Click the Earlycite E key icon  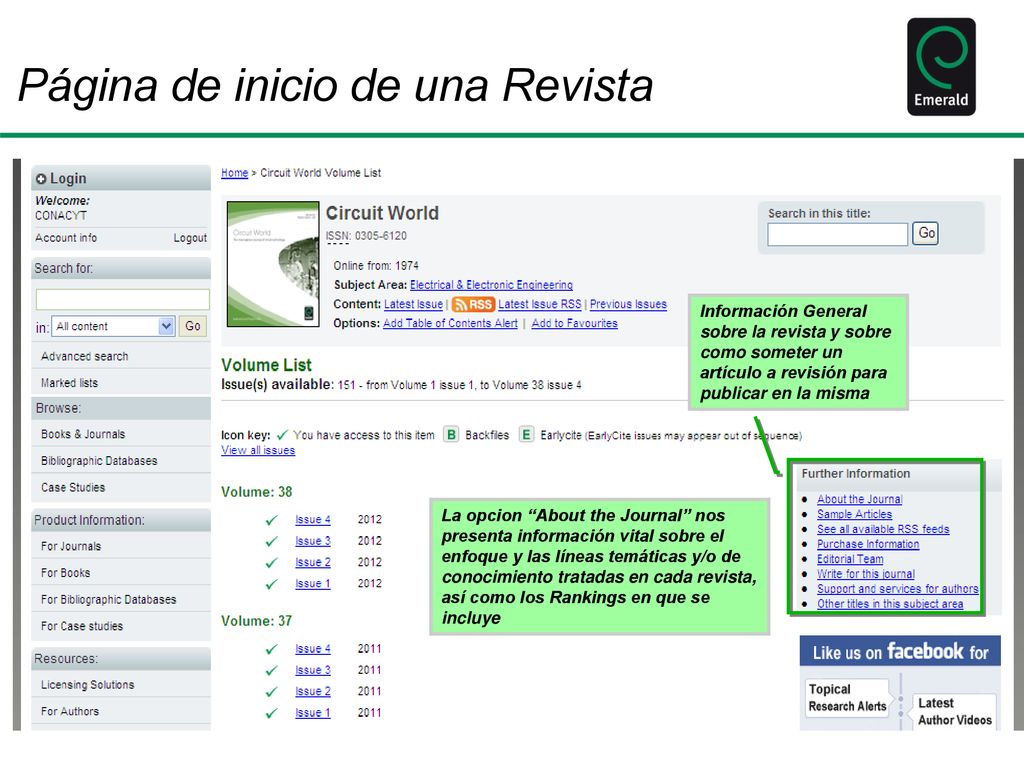[526, 435]
